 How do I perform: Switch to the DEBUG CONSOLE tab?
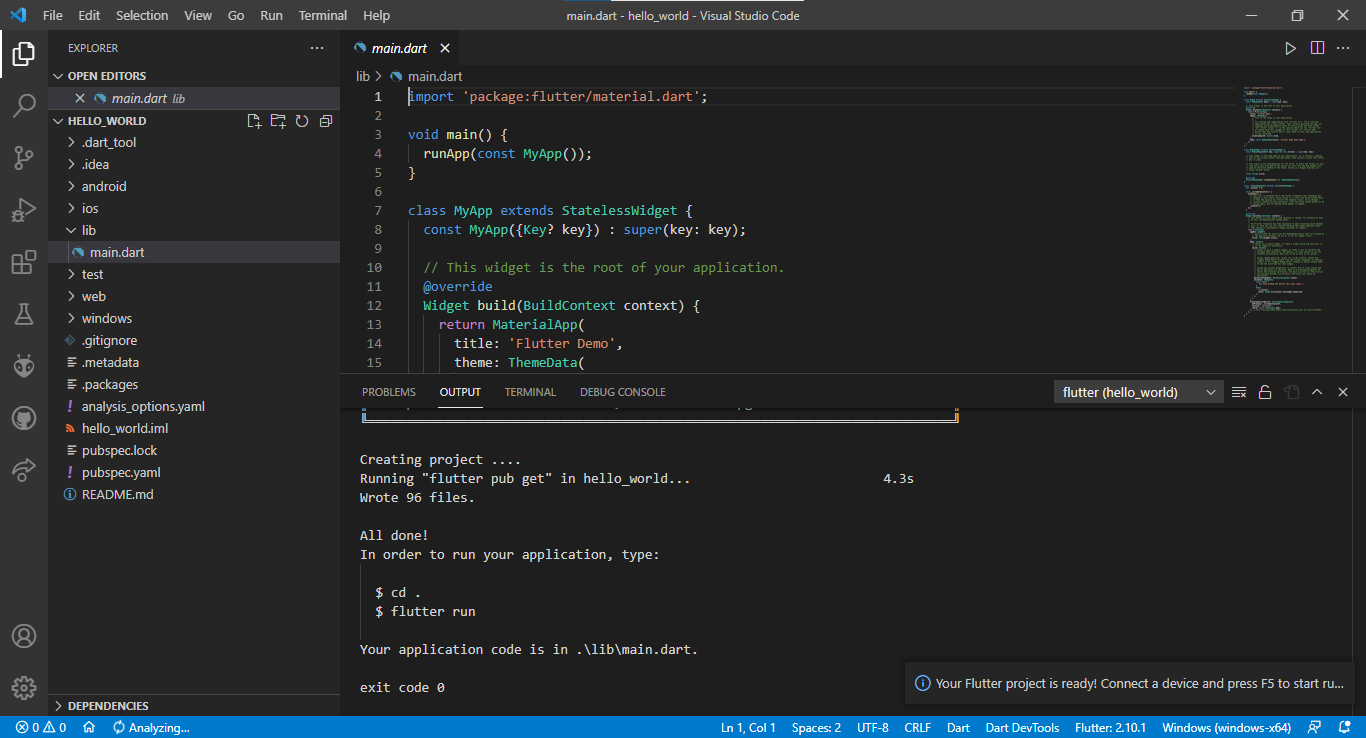coord(622,392)
